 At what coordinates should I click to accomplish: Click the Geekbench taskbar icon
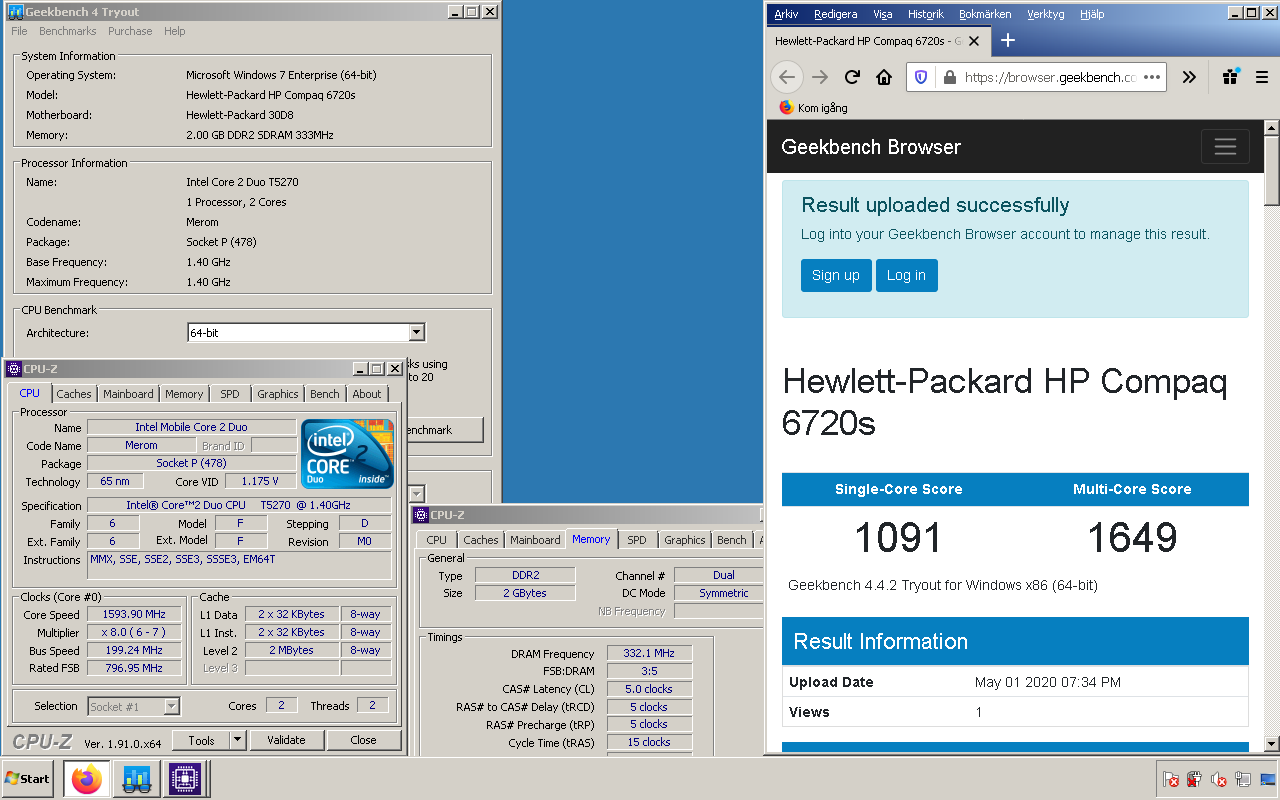coord(135,779)
